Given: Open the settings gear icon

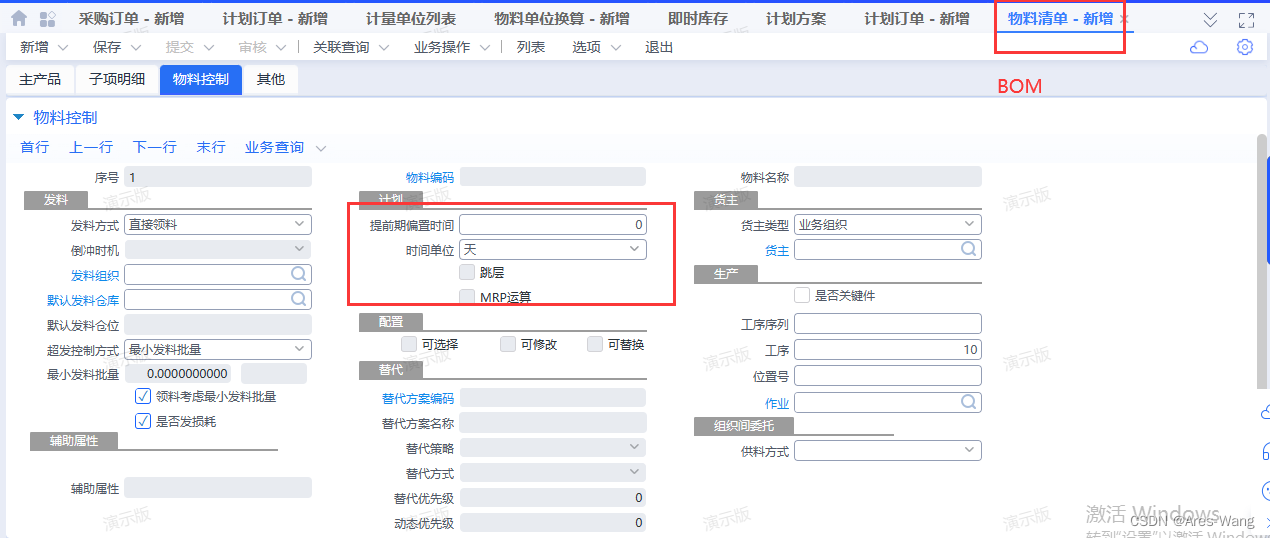Looking at the screenshot, I should pyautogui.click(x=1245, y=47).
